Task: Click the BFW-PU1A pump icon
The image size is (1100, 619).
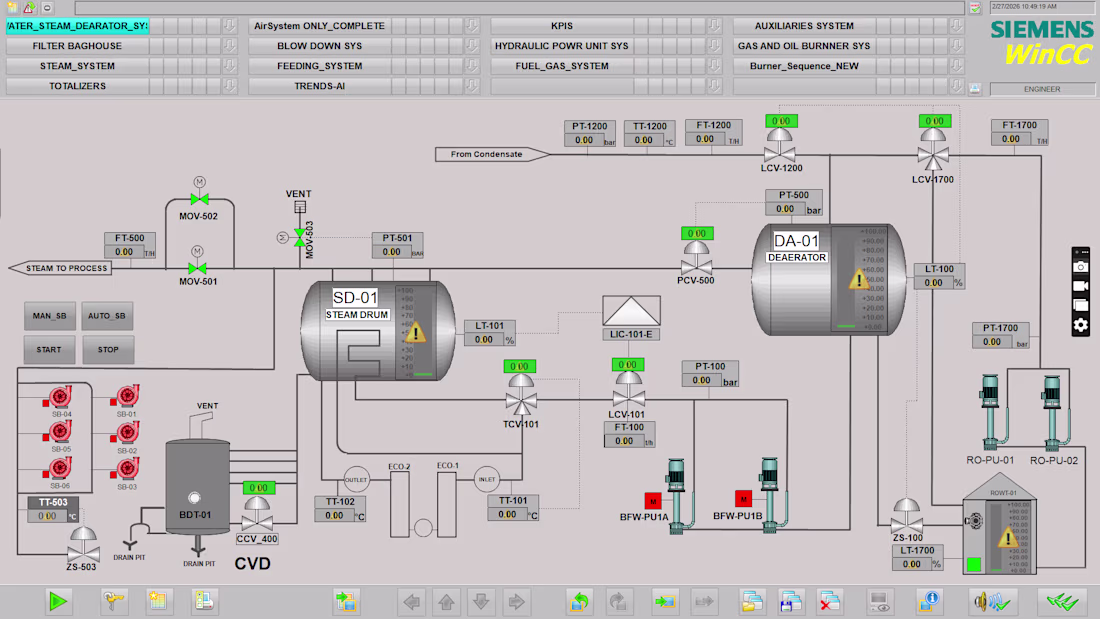Action: tap(677, 496)
